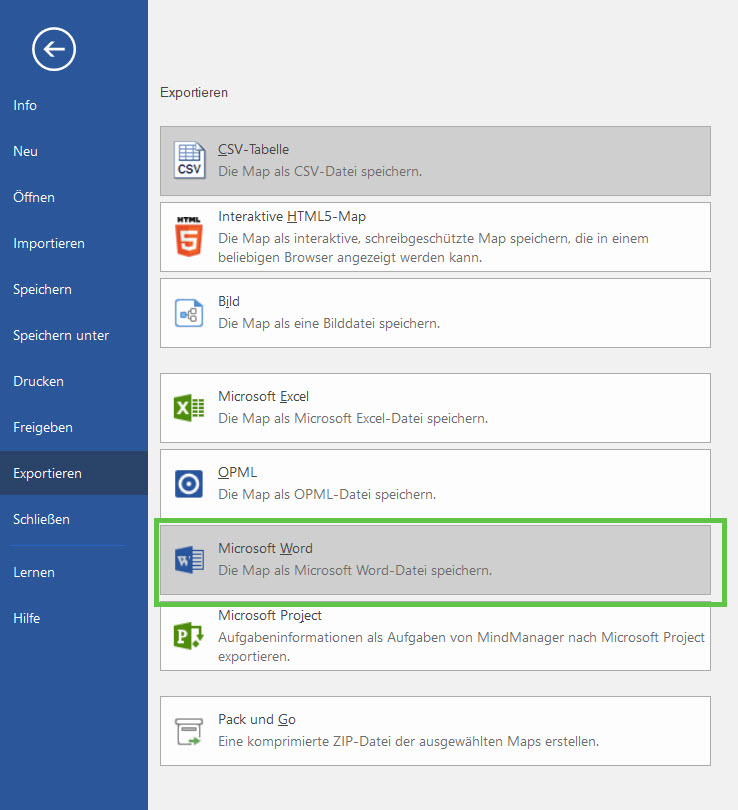Click Schließen in the sidebar
Viewport: 738px width, 810px height.
tap(42, 519)
